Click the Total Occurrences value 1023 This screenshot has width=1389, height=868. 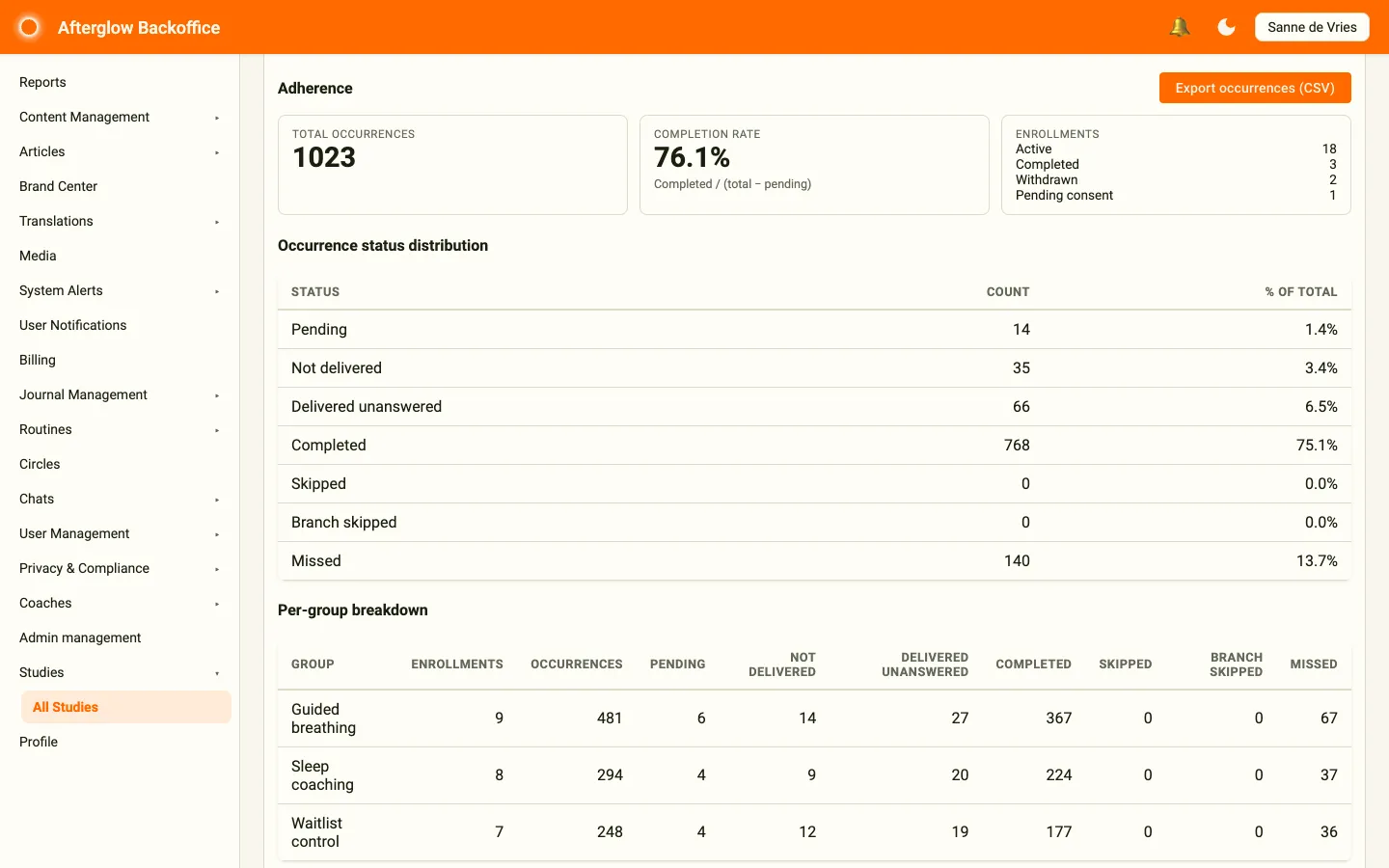pyautogui.click(x=324, y=157)
